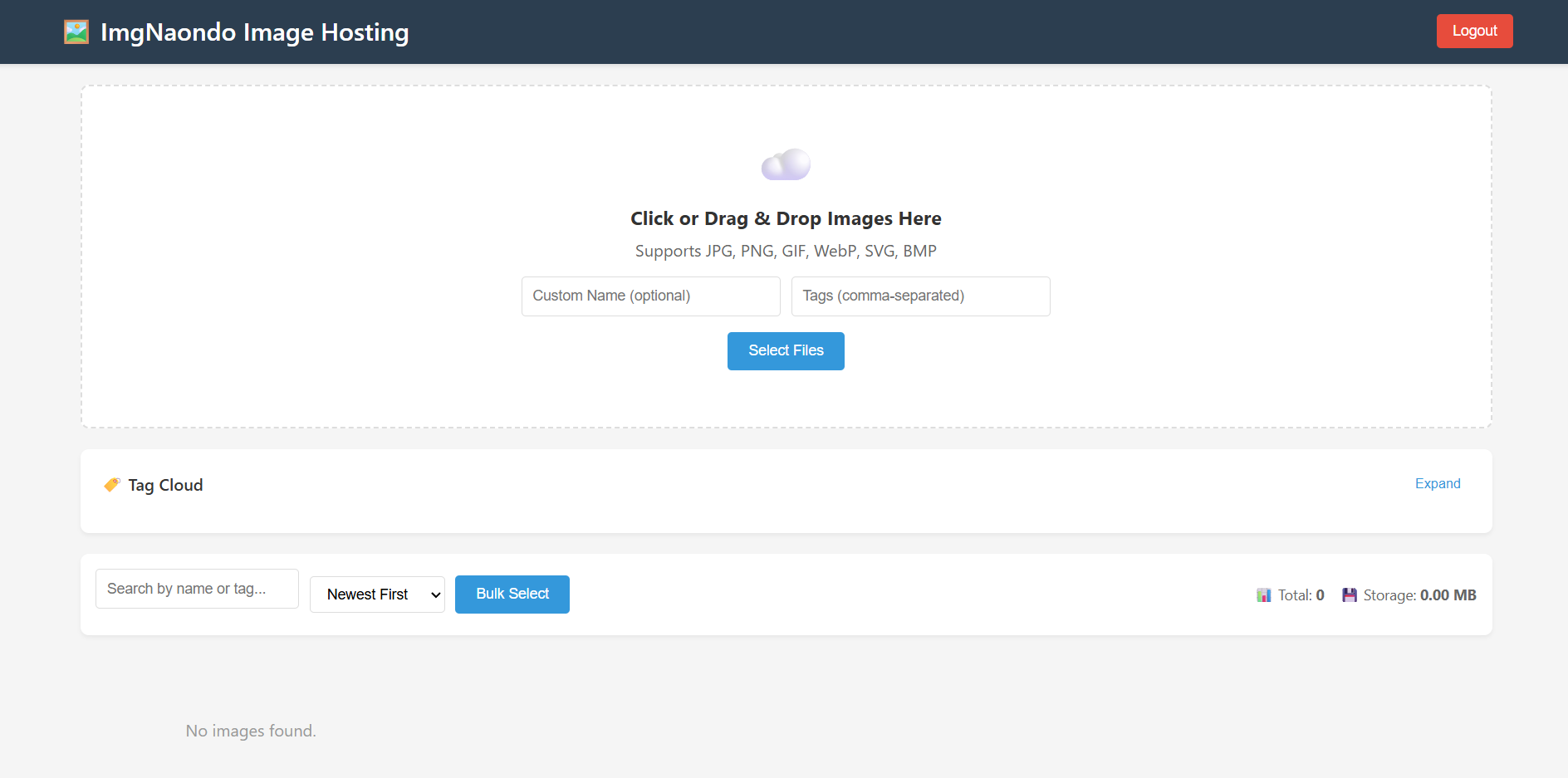Log out using the red Logout button
The width and height of the screenshot is (1568, 778).
tap(1475, 32)
